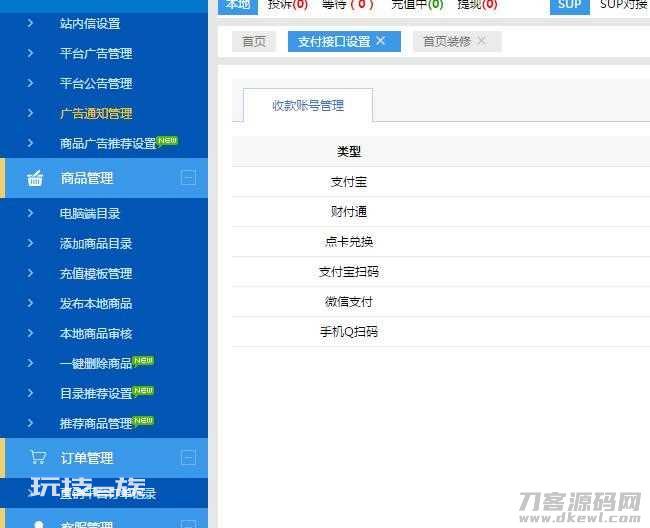Open 商品广告推荐设置 menu entry
This screenshot has width=650, height=528.
(108, 143)
